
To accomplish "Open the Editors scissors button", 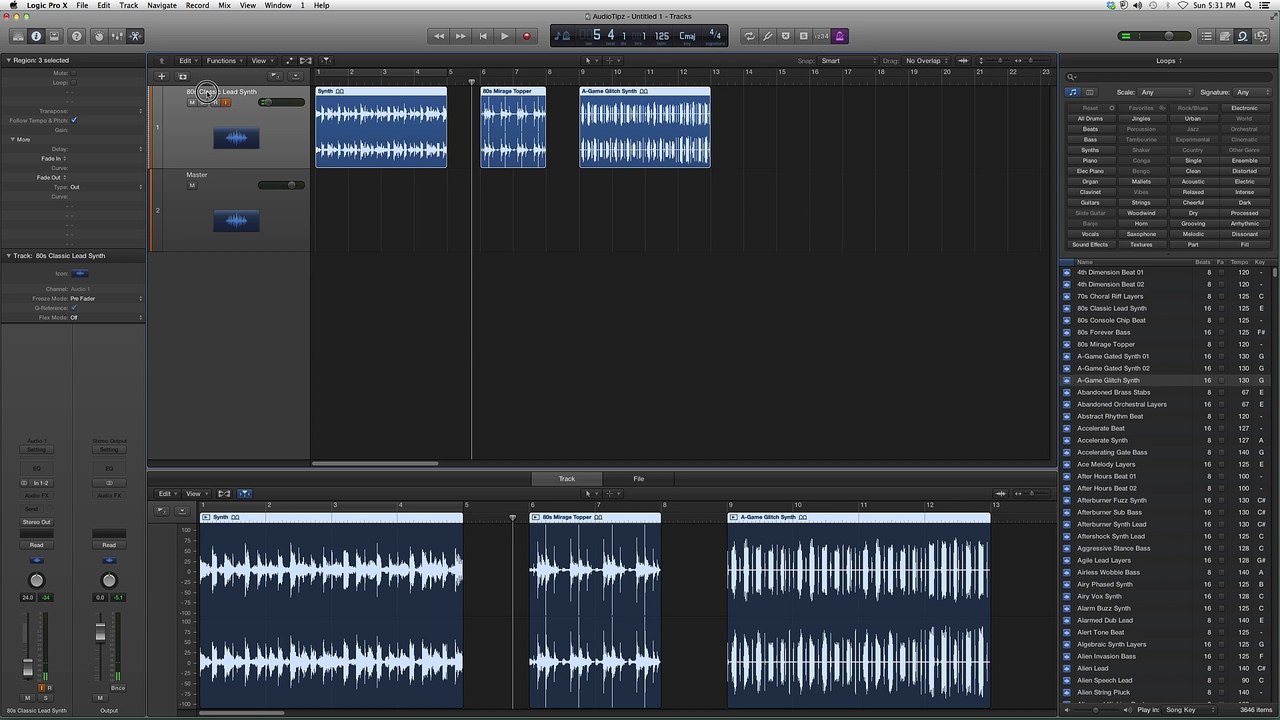I will [x=135, y=36].
